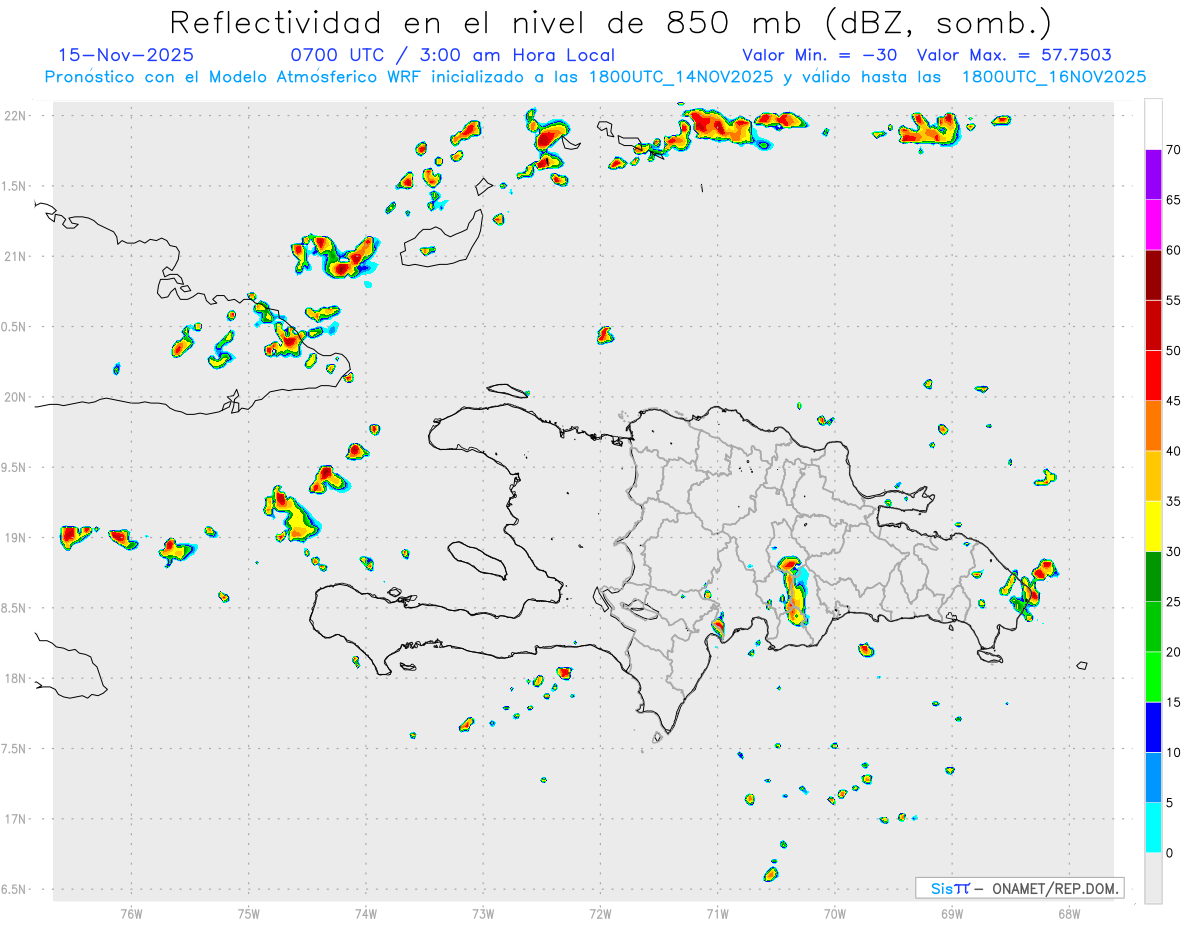This screenshot has height=927, width=1200.
Task: Click the purple 65-70 dBZ legend swatch
Action: [1153, 175]
